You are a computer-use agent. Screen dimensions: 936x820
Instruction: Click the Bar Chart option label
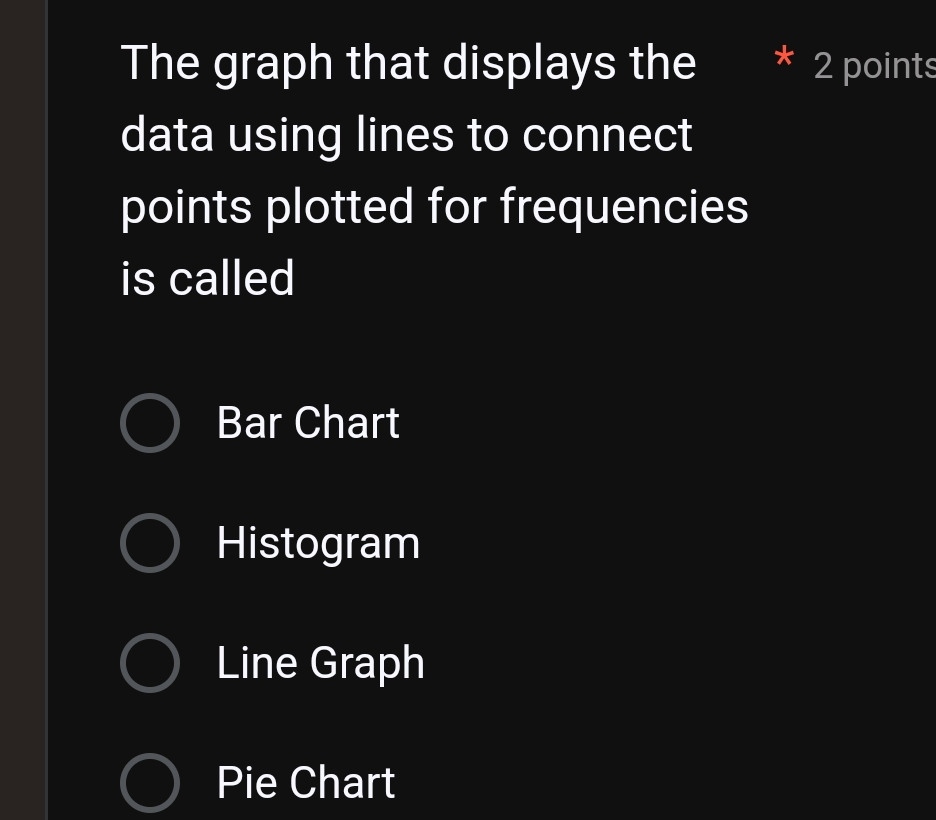click(x=307, y=423)
